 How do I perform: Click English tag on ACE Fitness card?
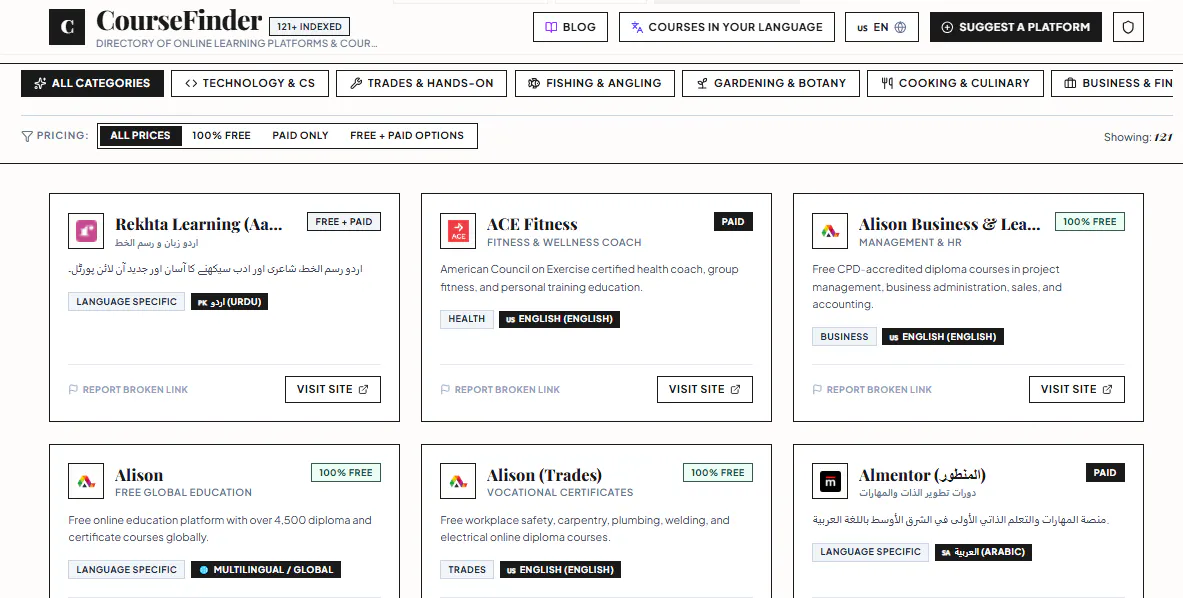(560, 319)
